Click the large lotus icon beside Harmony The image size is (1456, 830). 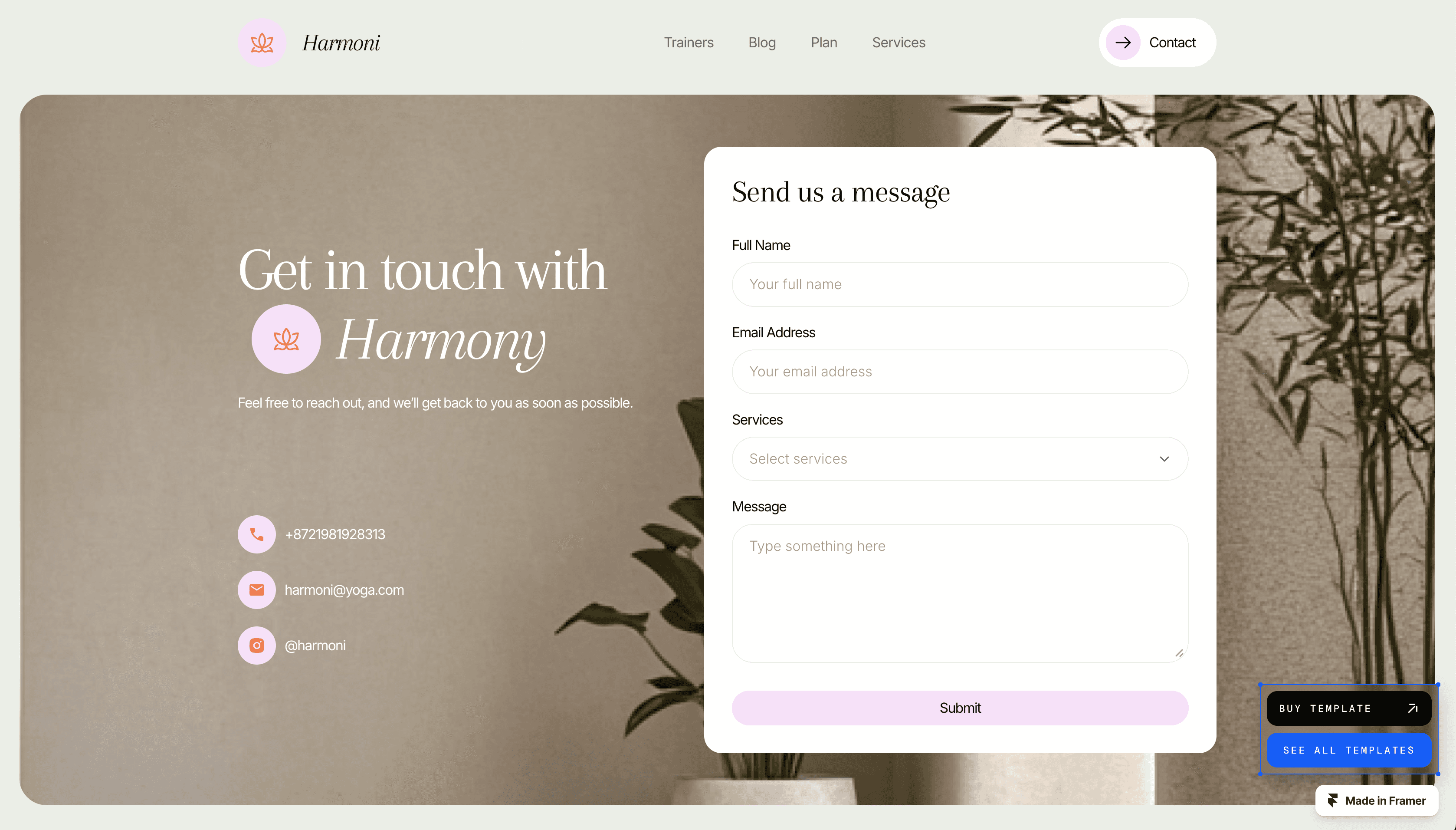[x=286, y=339]
